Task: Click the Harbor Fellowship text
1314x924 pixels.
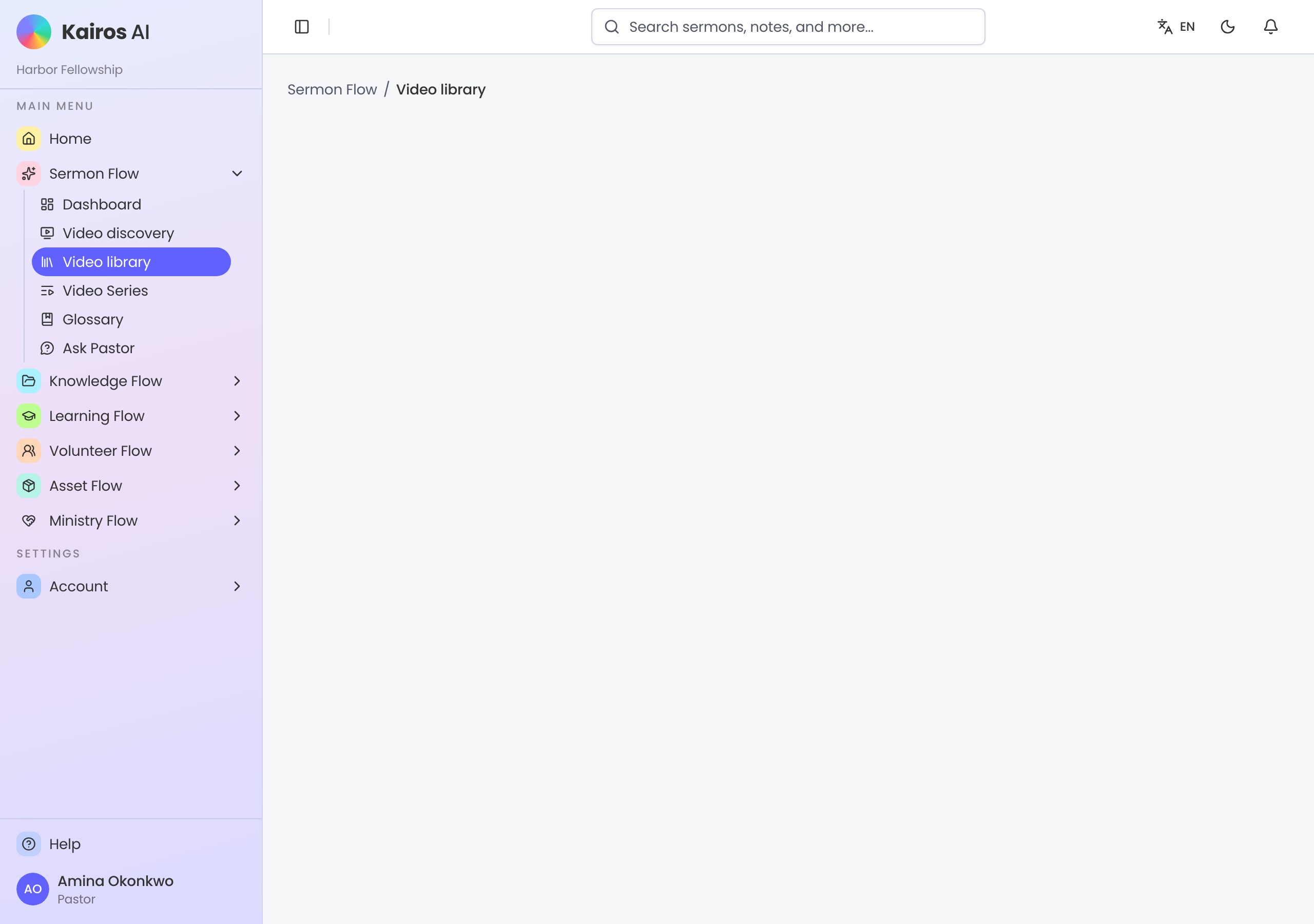Action: (69, 70)
